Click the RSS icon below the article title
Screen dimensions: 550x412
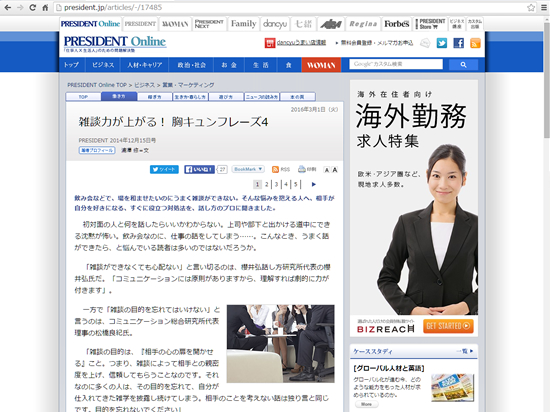click(x=281, y=169)
